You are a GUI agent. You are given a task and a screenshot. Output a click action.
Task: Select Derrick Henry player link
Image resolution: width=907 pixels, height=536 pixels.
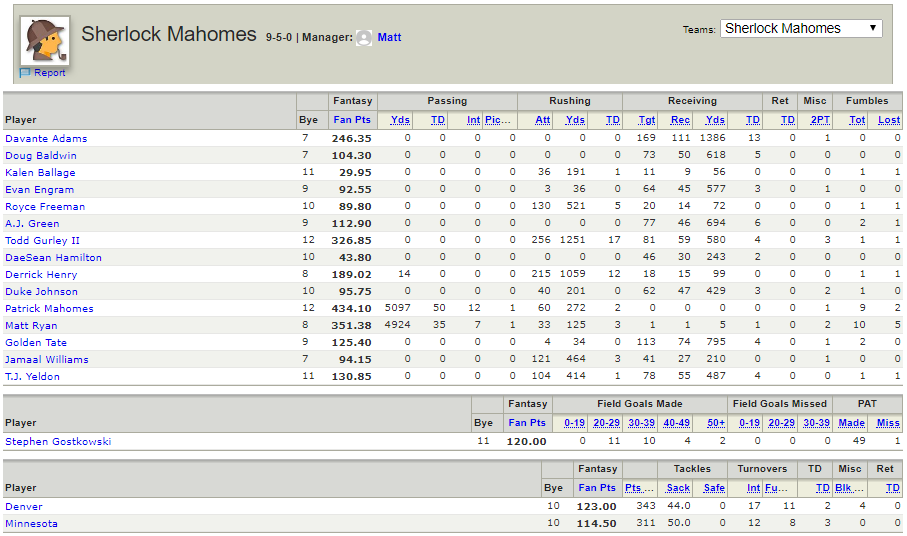(41, 275)
